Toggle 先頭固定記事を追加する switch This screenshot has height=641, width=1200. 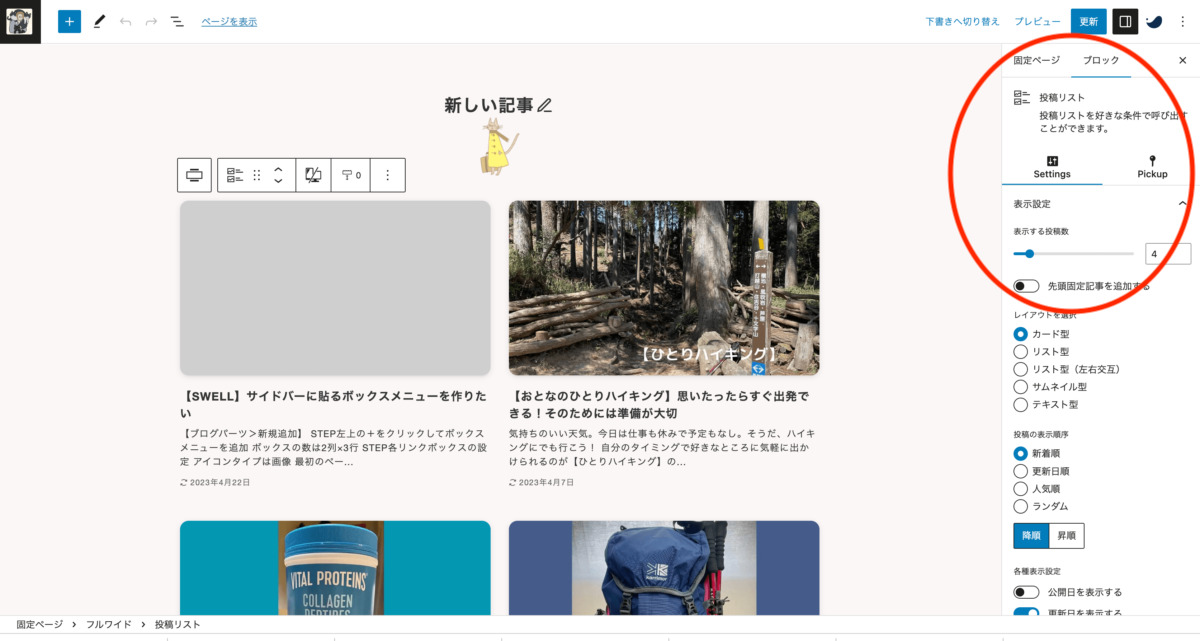point(1026,286)
